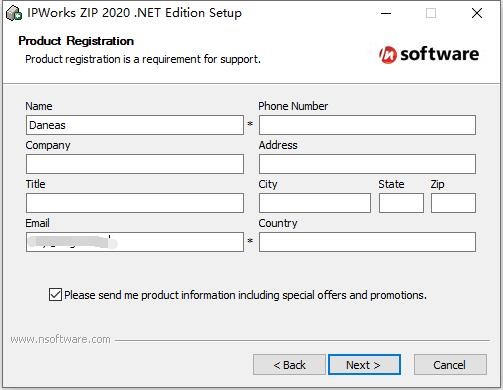Go to the previous step with Back

[x=289, y=365]
